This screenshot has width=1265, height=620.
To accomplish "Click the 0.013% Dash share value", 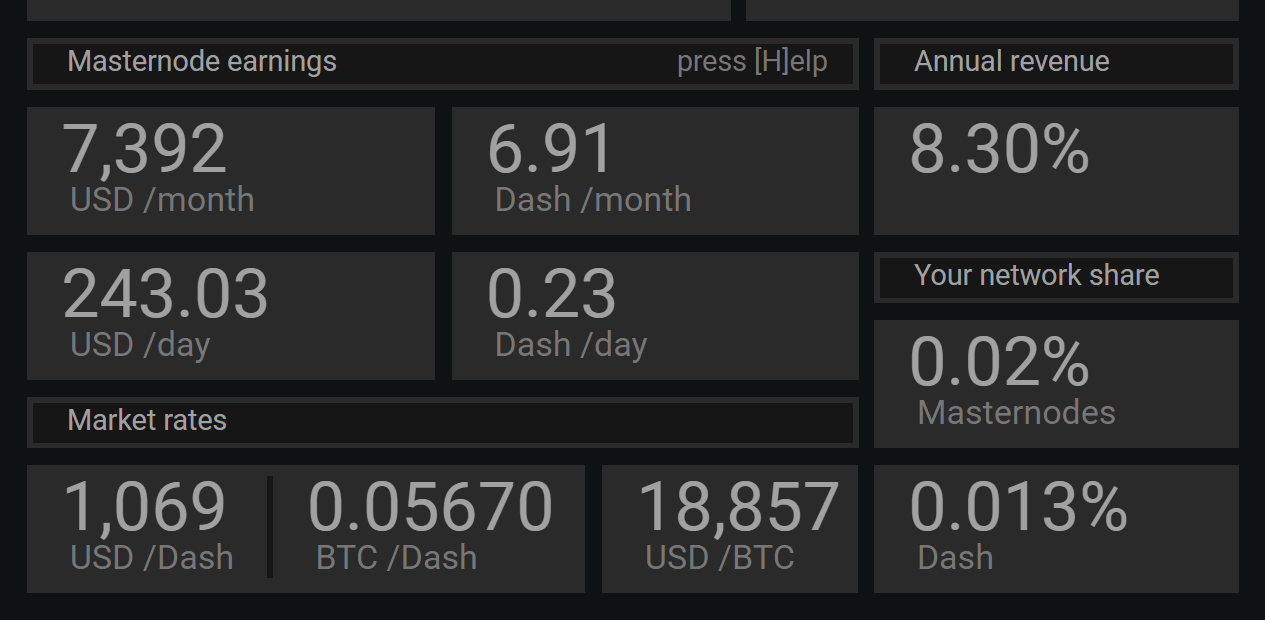I will (1019, 507).
